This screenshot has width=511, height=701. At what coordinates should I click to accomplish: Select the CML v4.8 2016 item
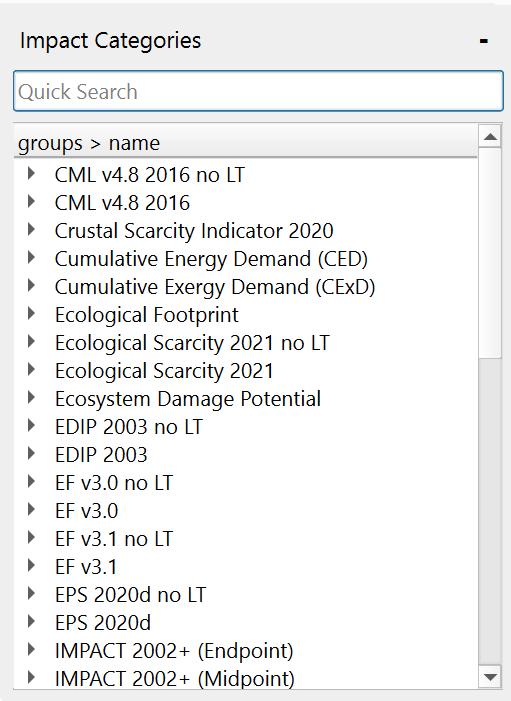point(122,203)
